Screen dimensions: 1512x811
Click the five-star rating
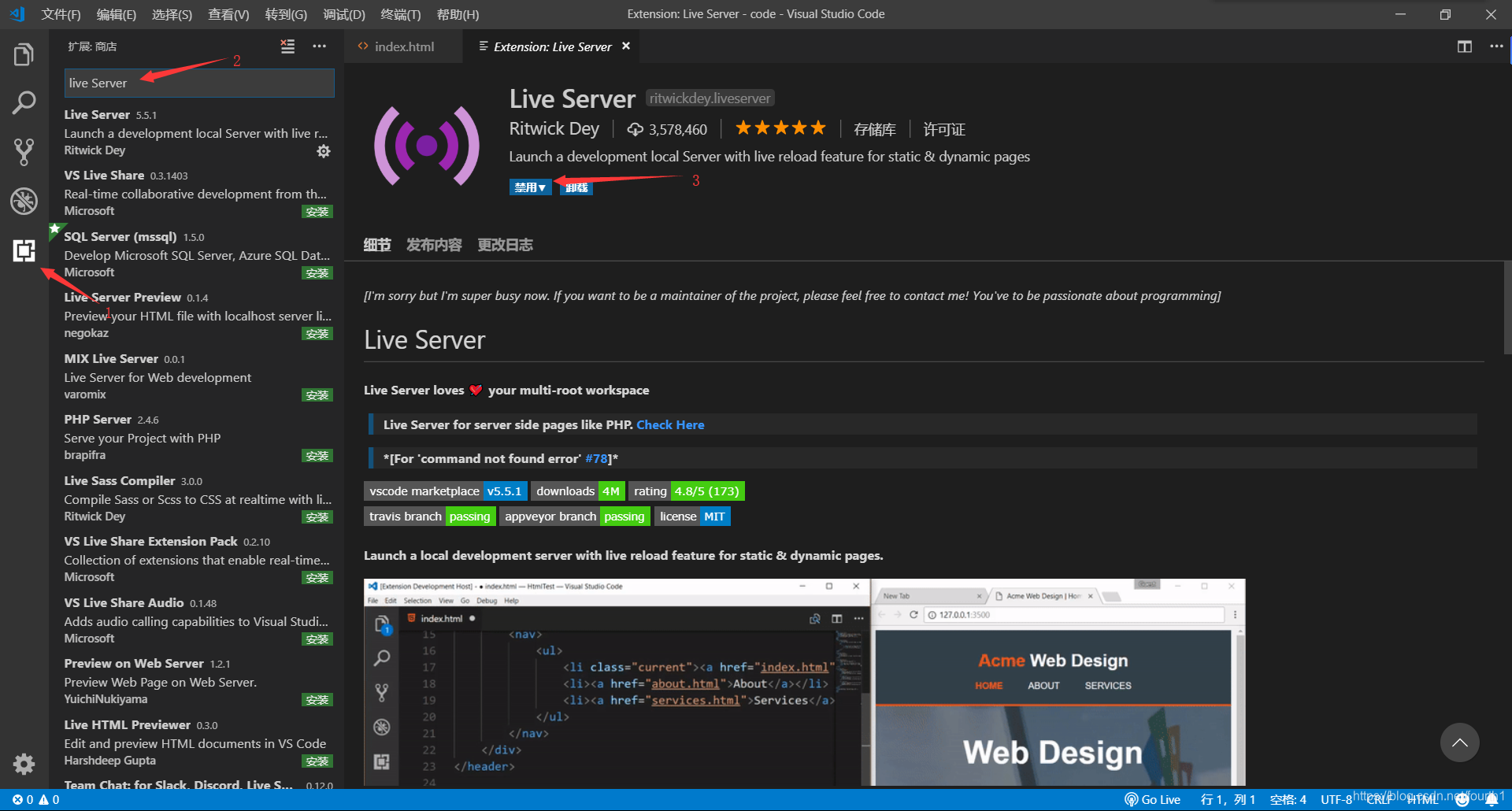[x=780, y=128]
